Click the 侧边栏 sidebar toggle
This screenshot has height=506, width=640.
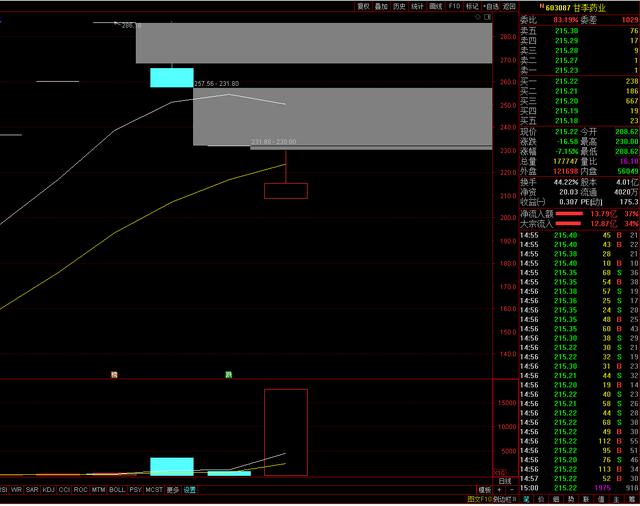504,499
